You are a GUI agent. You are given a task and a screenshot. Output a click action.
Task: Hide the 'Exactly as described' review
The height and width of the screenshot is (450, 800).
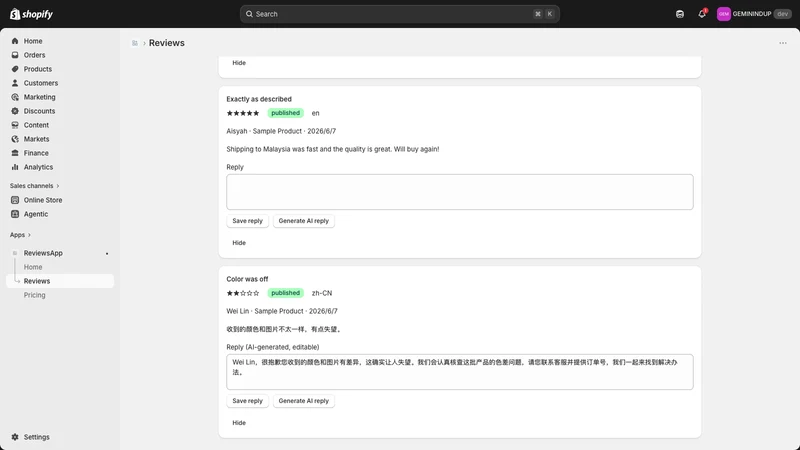[x=239, y=243]
